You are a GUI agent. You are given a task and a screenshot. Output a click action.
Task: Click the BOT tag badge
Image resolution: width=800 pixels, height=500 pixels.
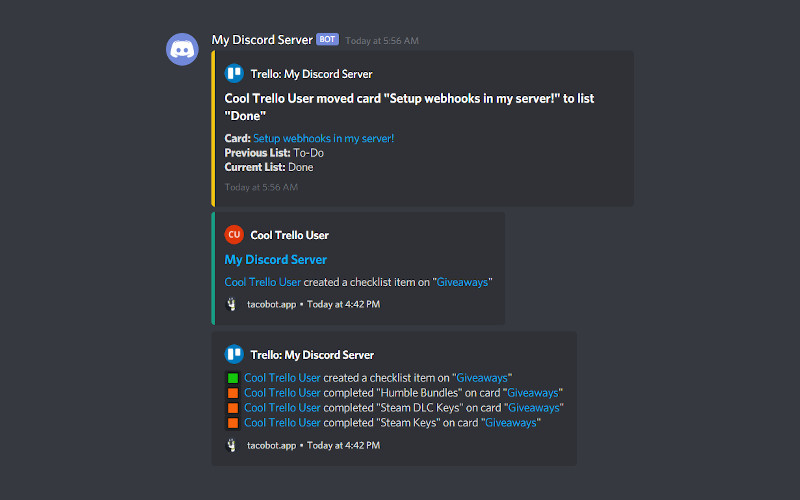327,40
